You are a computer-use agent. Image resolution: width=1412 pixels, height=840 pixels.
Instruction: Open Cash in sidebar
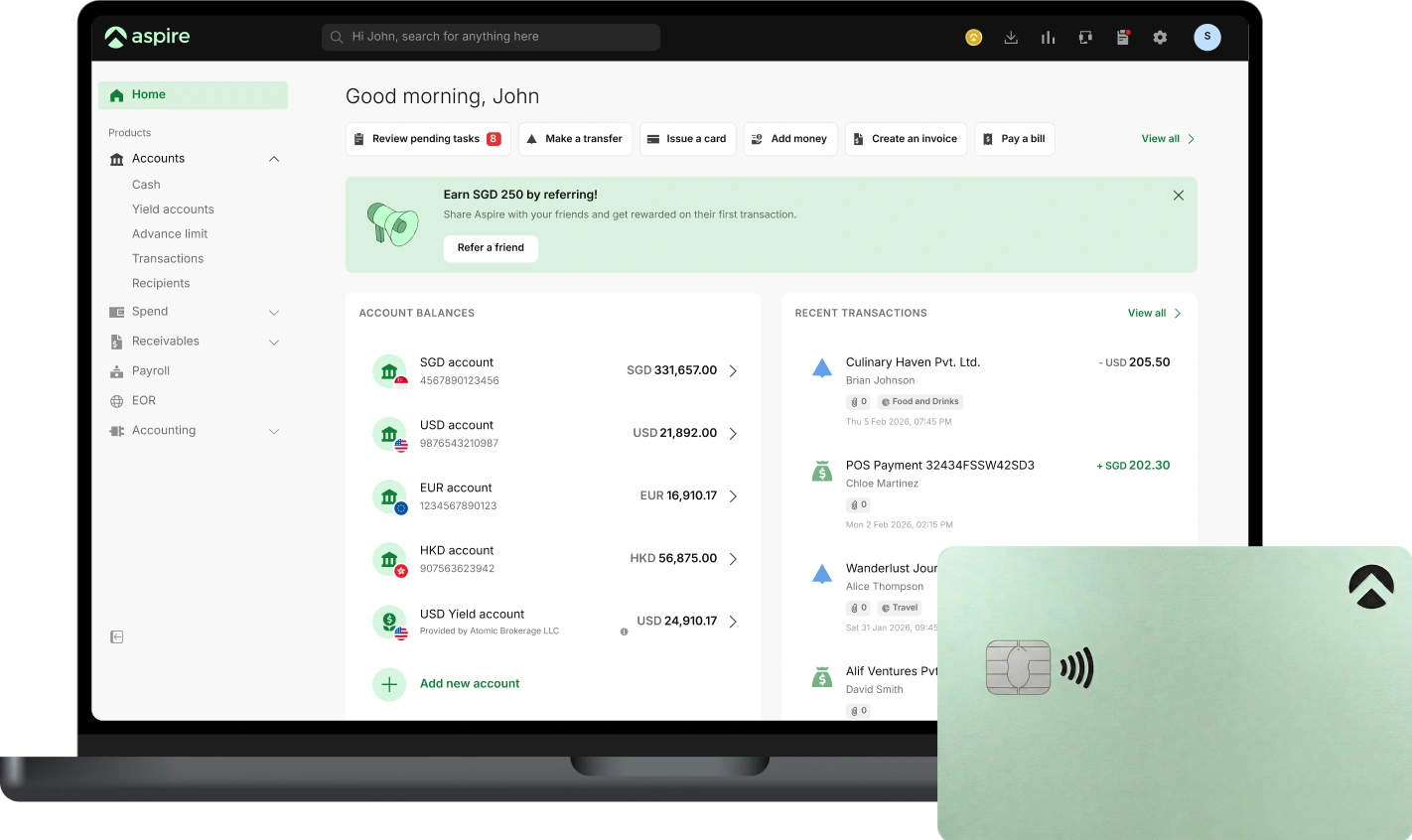click(146, 185)
